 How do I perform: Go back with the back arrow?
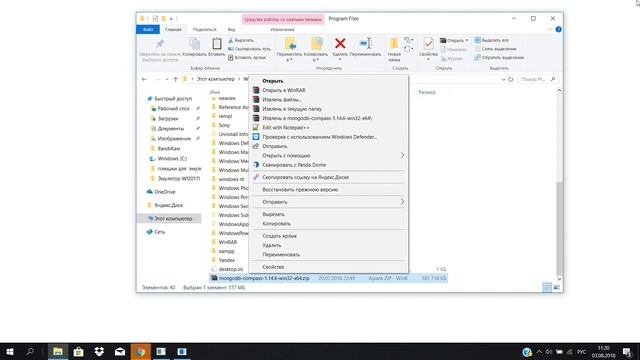[x=144, y=79]
